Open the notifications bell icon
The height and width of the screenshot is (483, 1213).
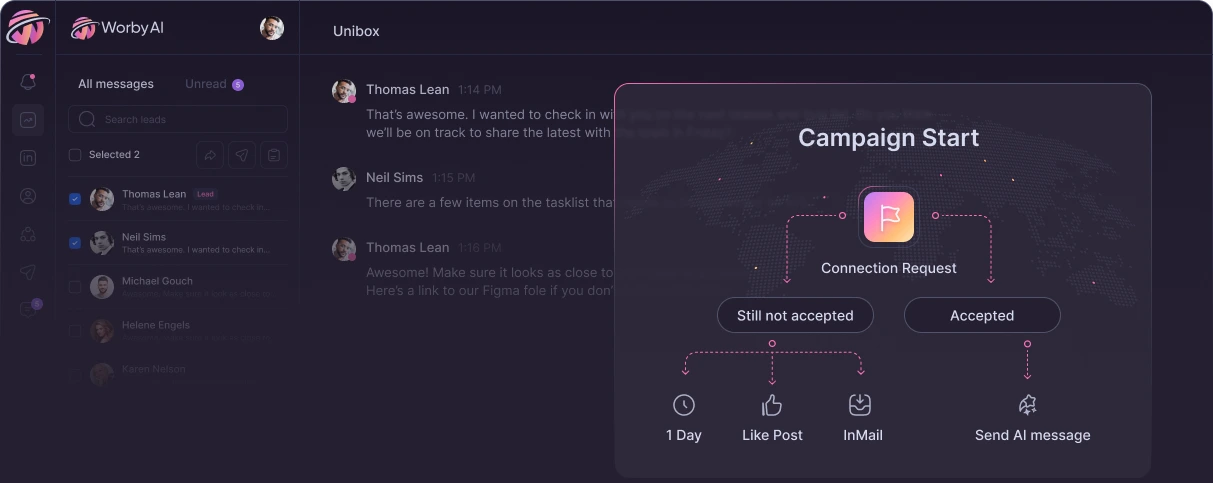(x=28, y=82)
